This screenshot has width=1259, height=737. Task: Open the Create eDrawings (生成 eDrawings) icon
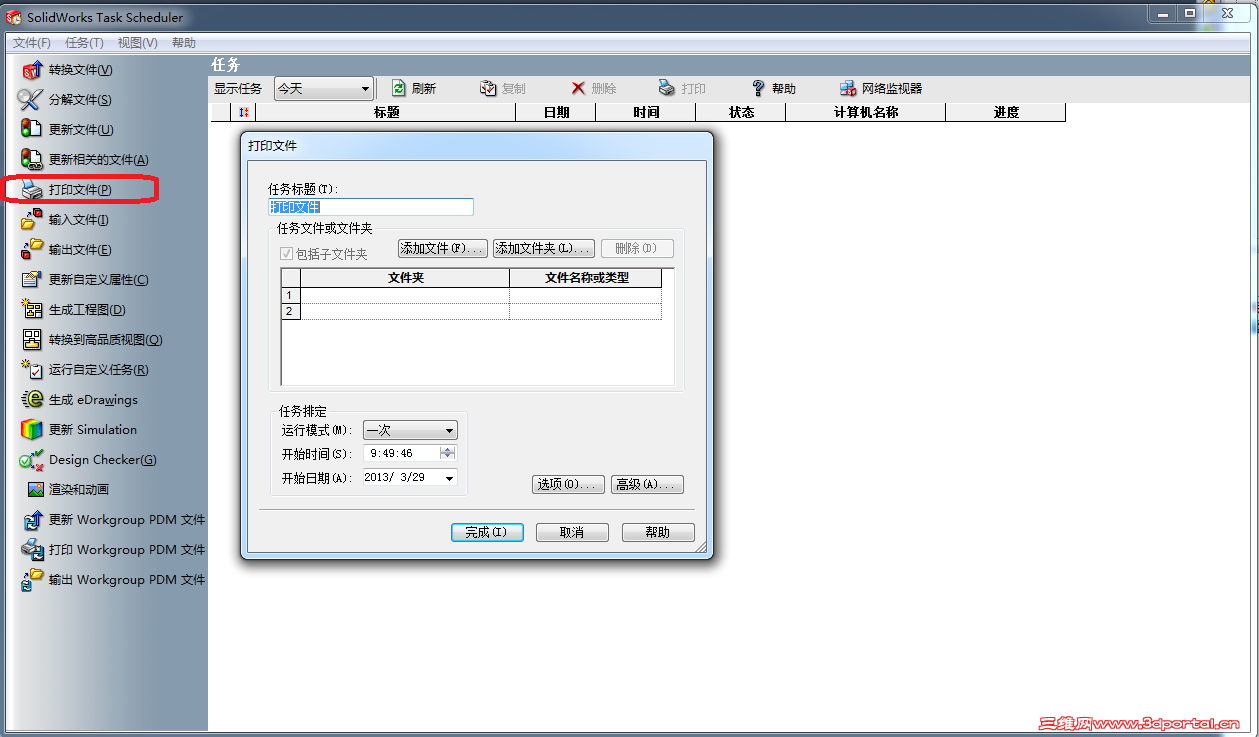pyautogui.click(x=32, y=399)
